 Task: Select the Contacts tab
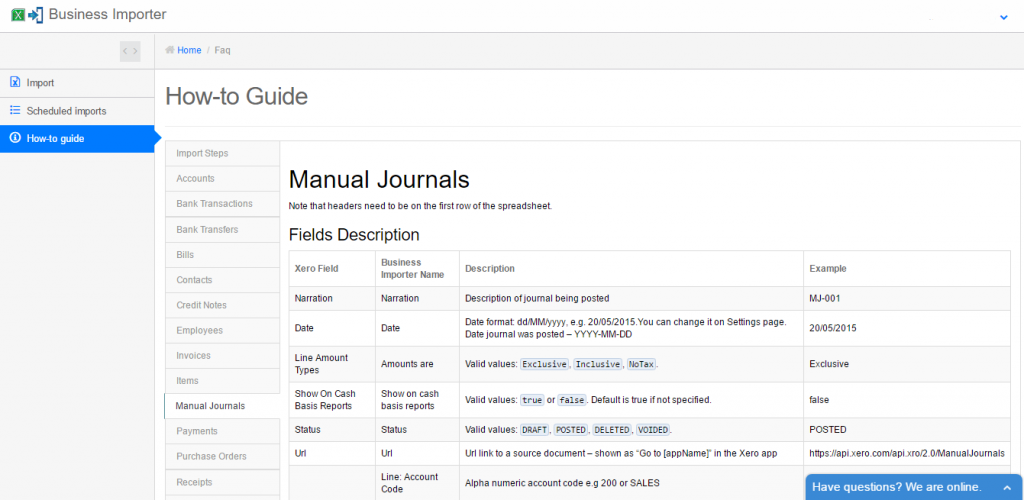[x=222, y=280]
